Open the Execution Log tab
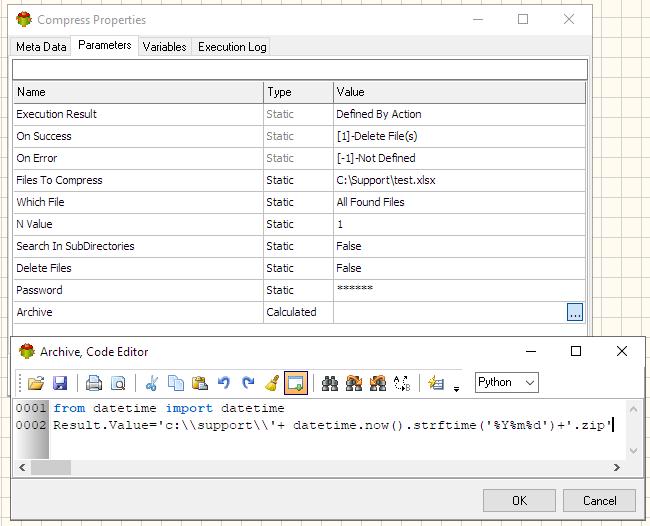Viewport: 650px width, 526px height. [232, 47]
